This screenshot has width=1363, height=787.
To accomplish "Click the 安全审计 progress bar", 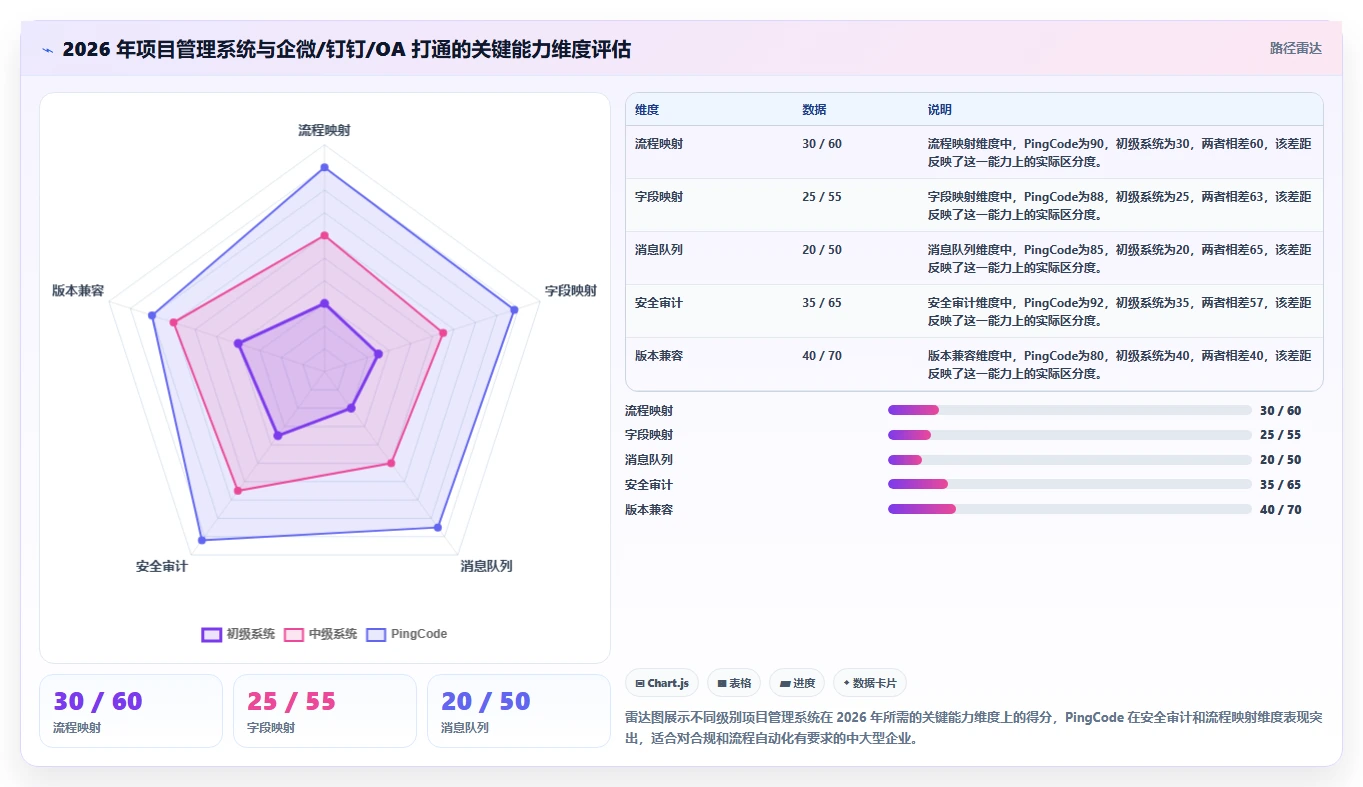I will click(1070, 484).
